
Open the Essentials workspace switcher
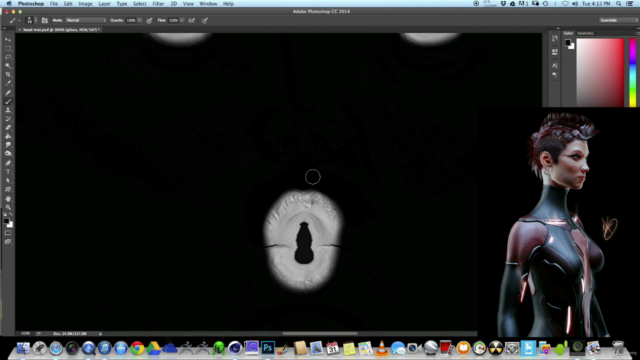click(618, 20)
